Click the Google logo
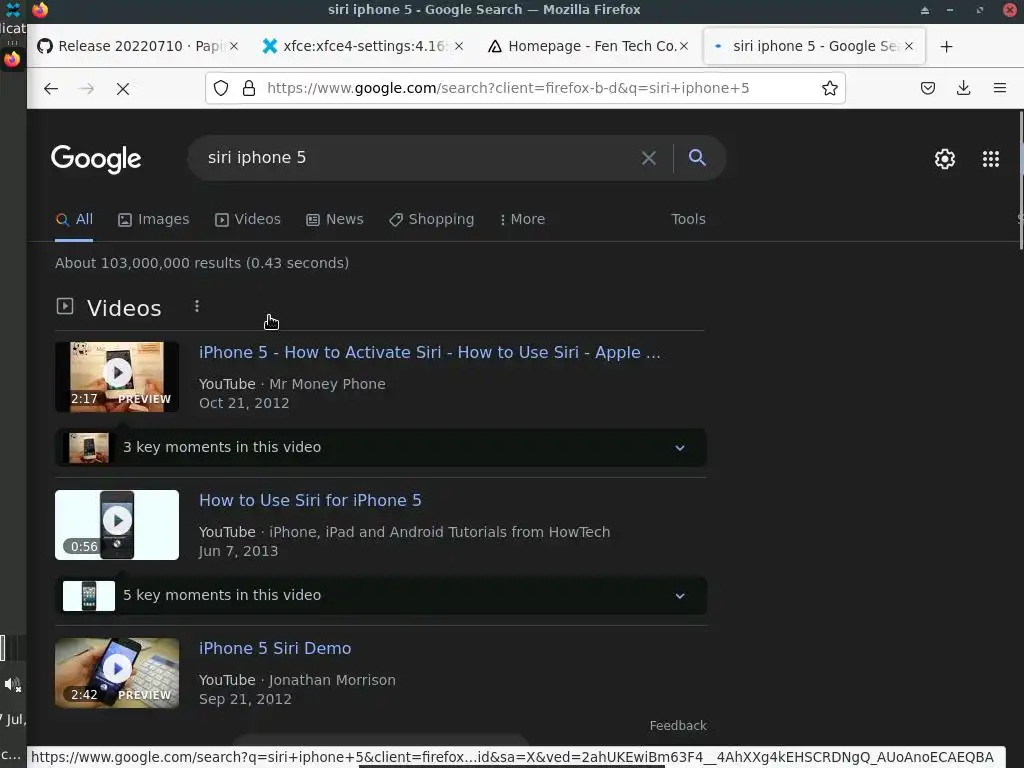1024x768 pixels. pyautogui.click(x=96, y=159)
